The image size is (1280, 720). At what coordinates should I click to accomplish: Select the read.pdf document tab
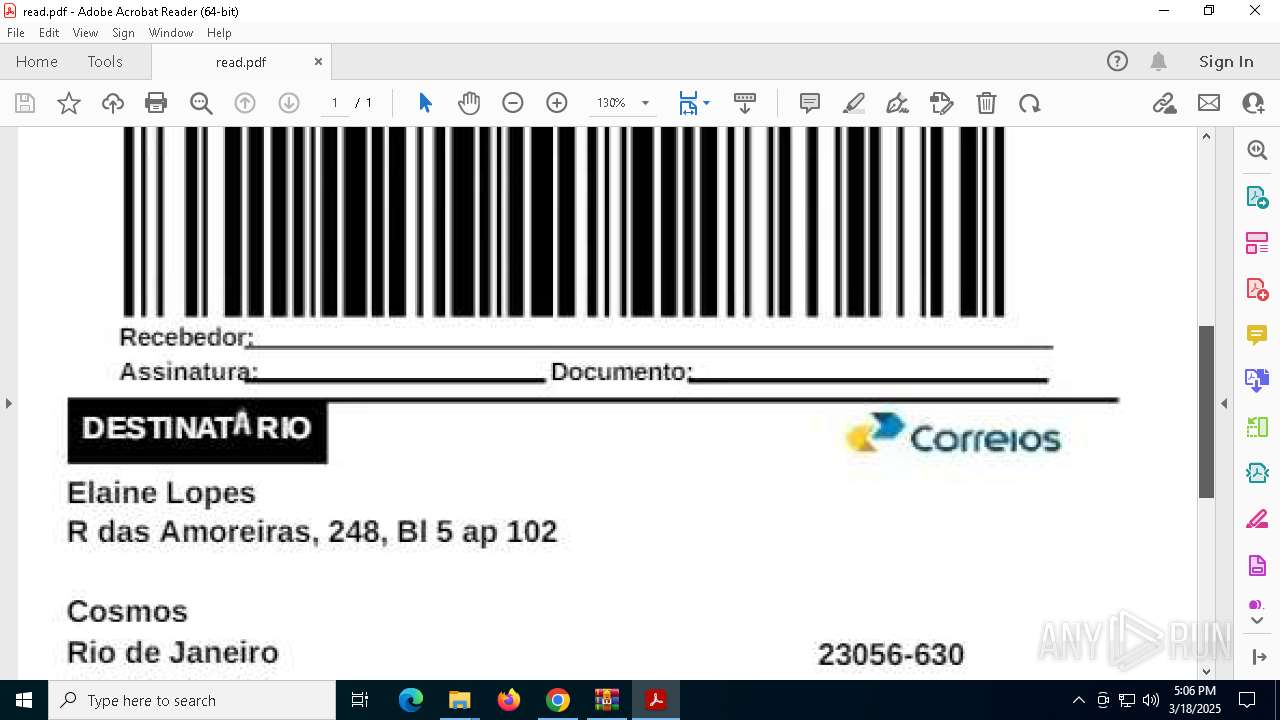point(241,62)
